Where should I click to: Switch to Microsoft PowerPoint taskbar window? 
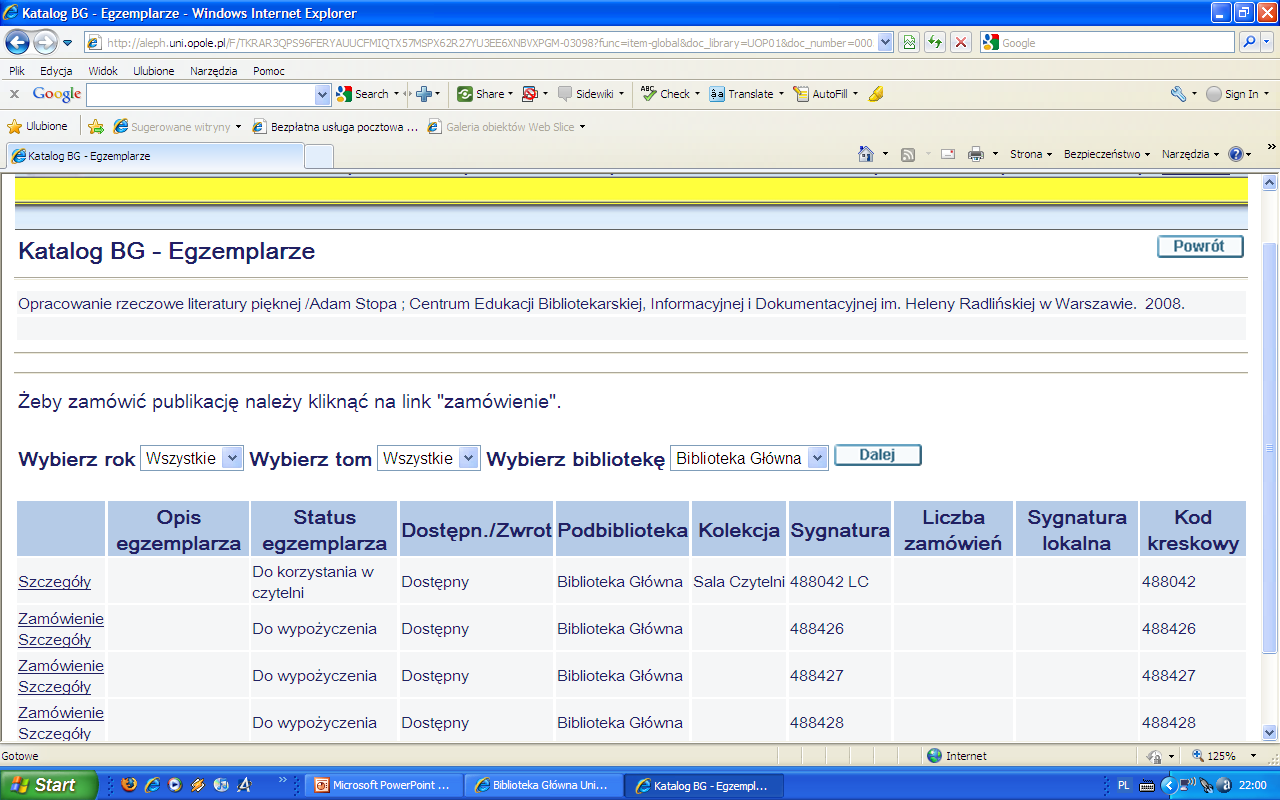tap(383, 785)
